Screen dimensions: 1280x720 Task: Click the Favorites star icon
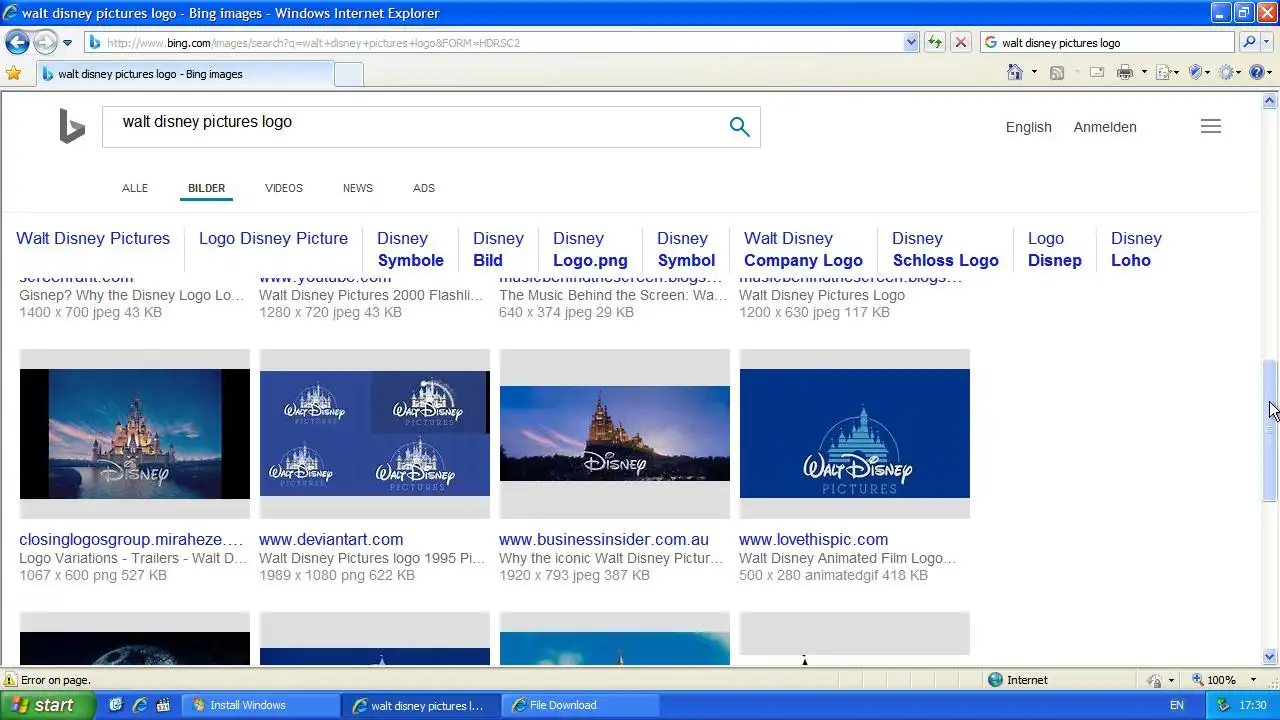(x=13, y=73)
